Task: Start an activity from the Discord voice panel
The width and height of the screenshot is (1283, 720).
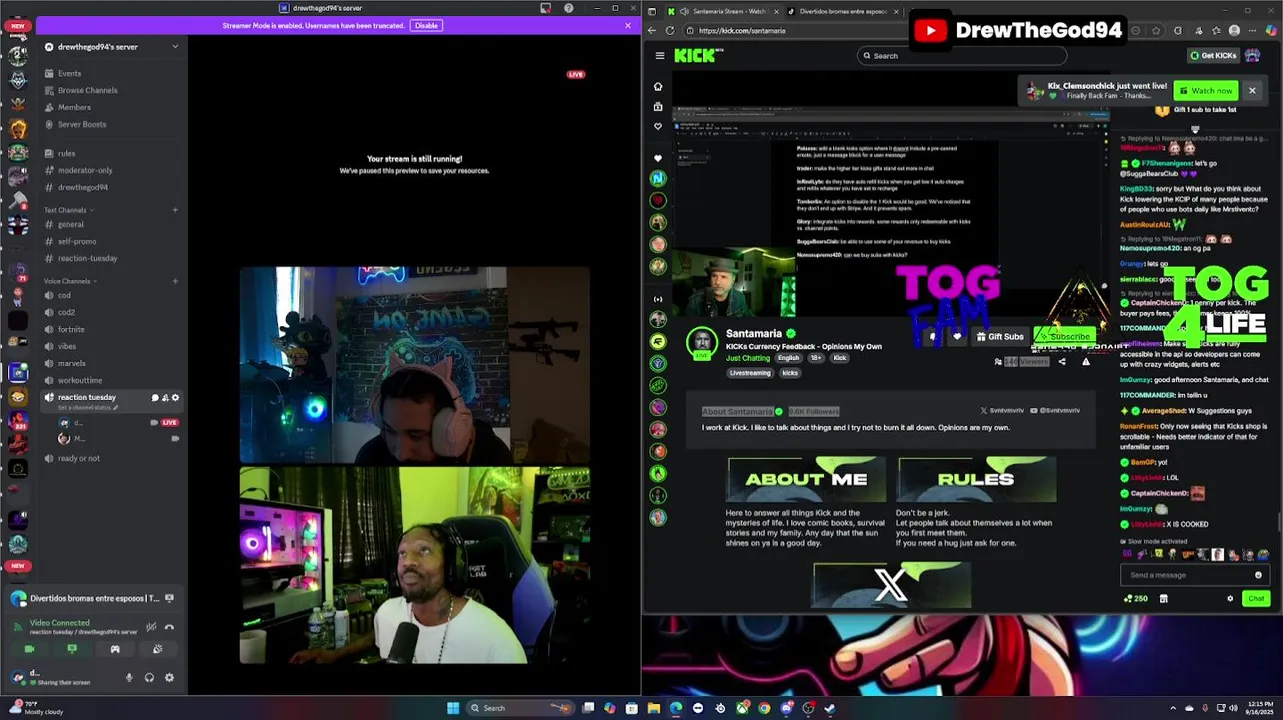Action: pos(115,649)
